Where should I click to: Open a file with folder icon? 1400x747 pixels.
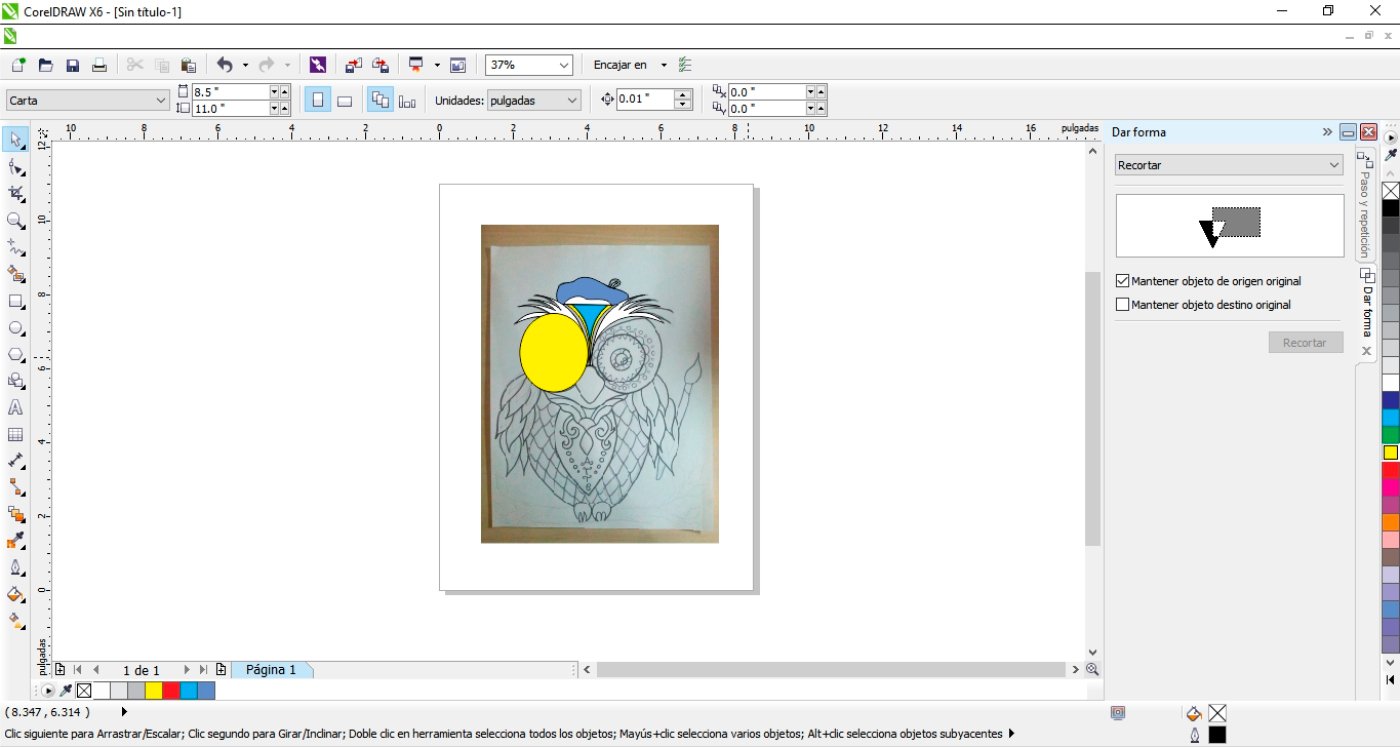pyautogui.click(x=45, y=65)
